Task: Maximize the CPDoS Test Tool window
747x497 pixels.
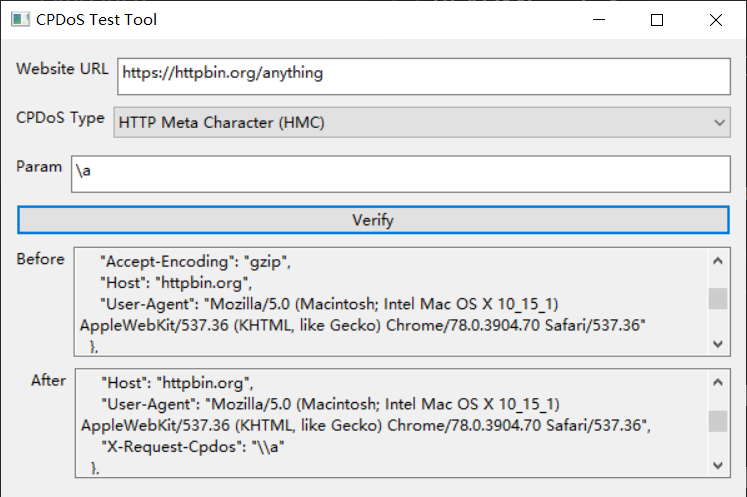Action: pos(657,19)
